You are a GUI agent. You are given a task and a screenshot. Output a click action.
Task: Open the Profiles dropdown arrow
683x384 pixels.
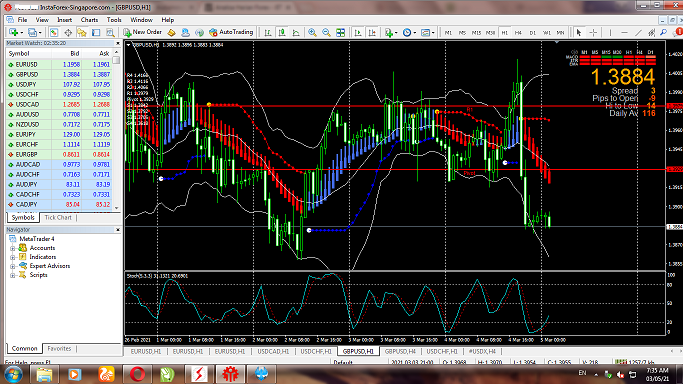coord(40,33)
